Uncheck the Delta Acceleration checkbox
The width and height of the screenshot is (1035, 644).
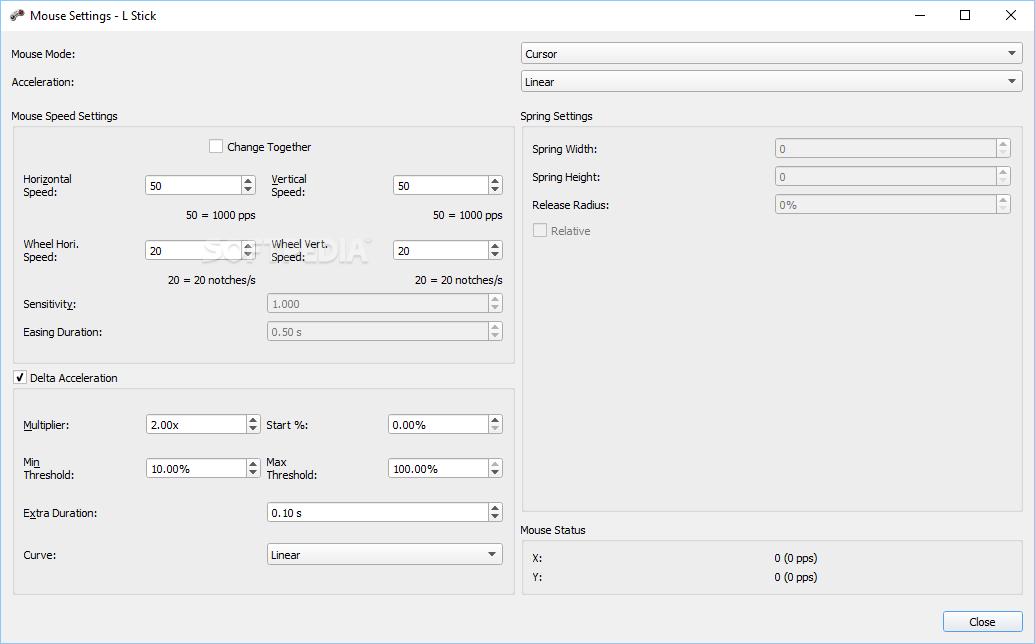pos(20,378)
